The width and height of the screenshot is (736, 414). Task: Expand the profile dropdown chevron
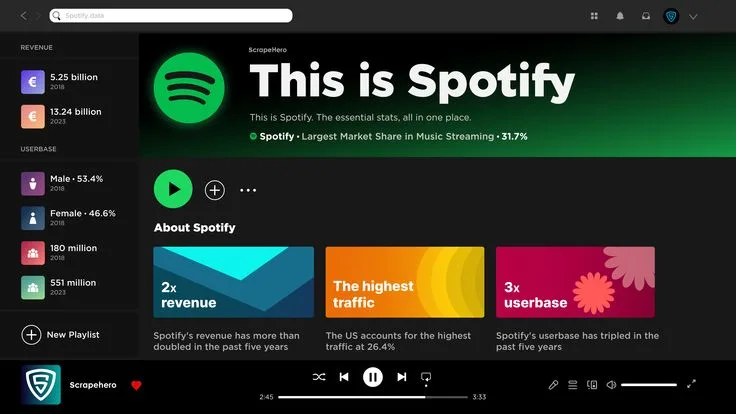[x=693, y=16]
